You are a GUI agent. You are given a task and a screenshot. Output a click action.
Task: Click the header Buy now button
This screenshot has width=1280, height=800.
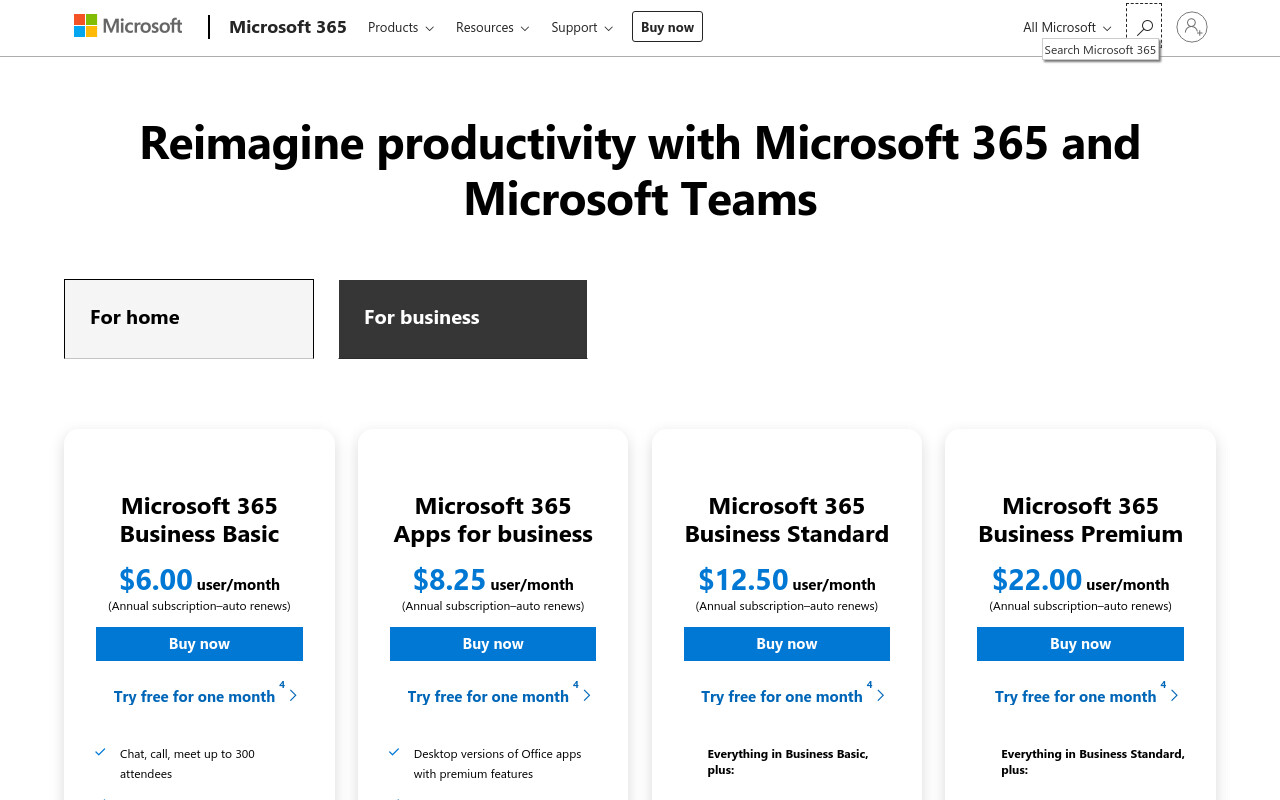[667, 27]
